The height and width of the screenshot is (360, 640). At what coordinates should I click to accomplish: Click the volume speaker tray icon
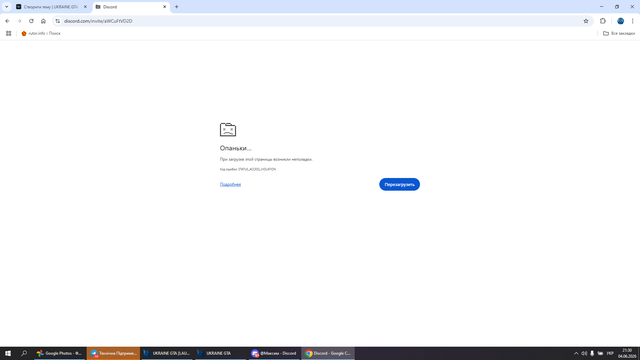pos(584,353)
